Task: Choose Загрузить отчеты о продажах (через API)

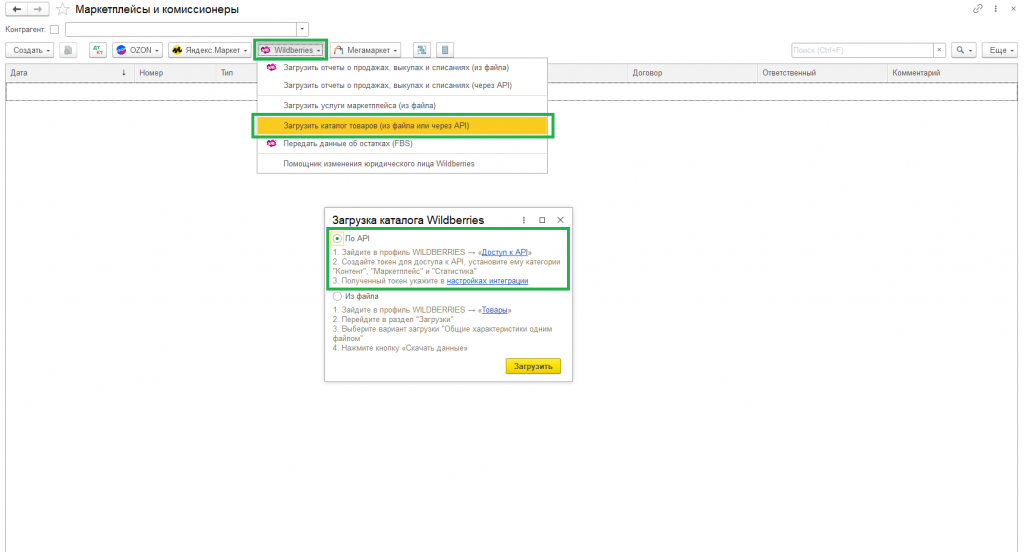Action: (402, 85)
